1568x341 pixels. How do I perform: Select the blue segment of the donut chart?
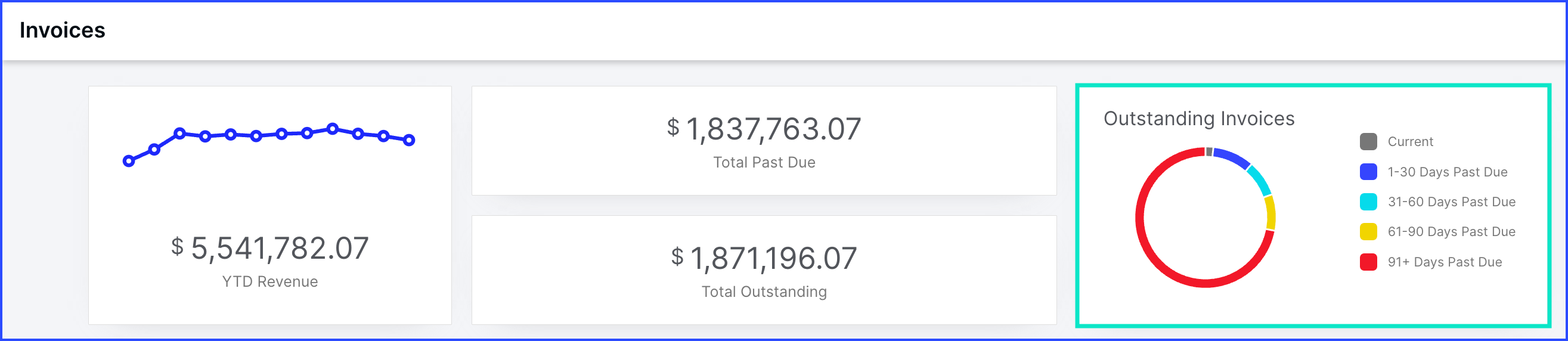point(1232,157)
